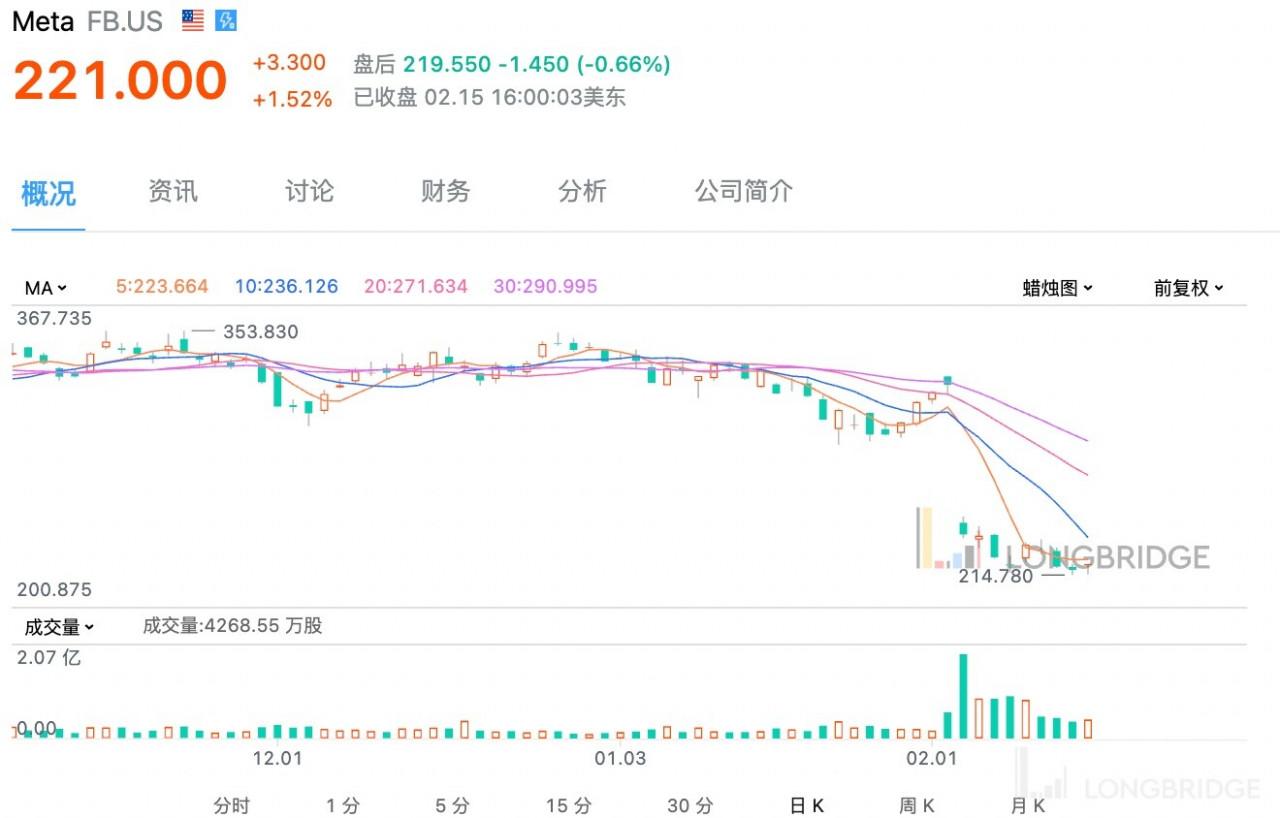
Task: Open the 讨论 tab
Action: 309,191
